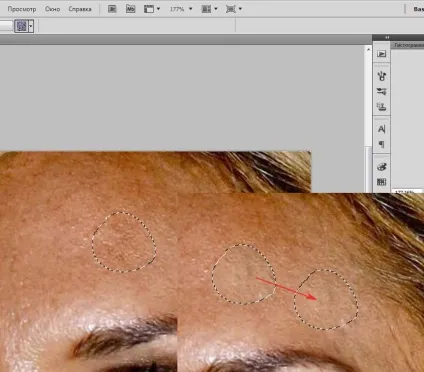Open the Brush Presets panel icon
424x372 pixels.
click(x=381, y=76)
